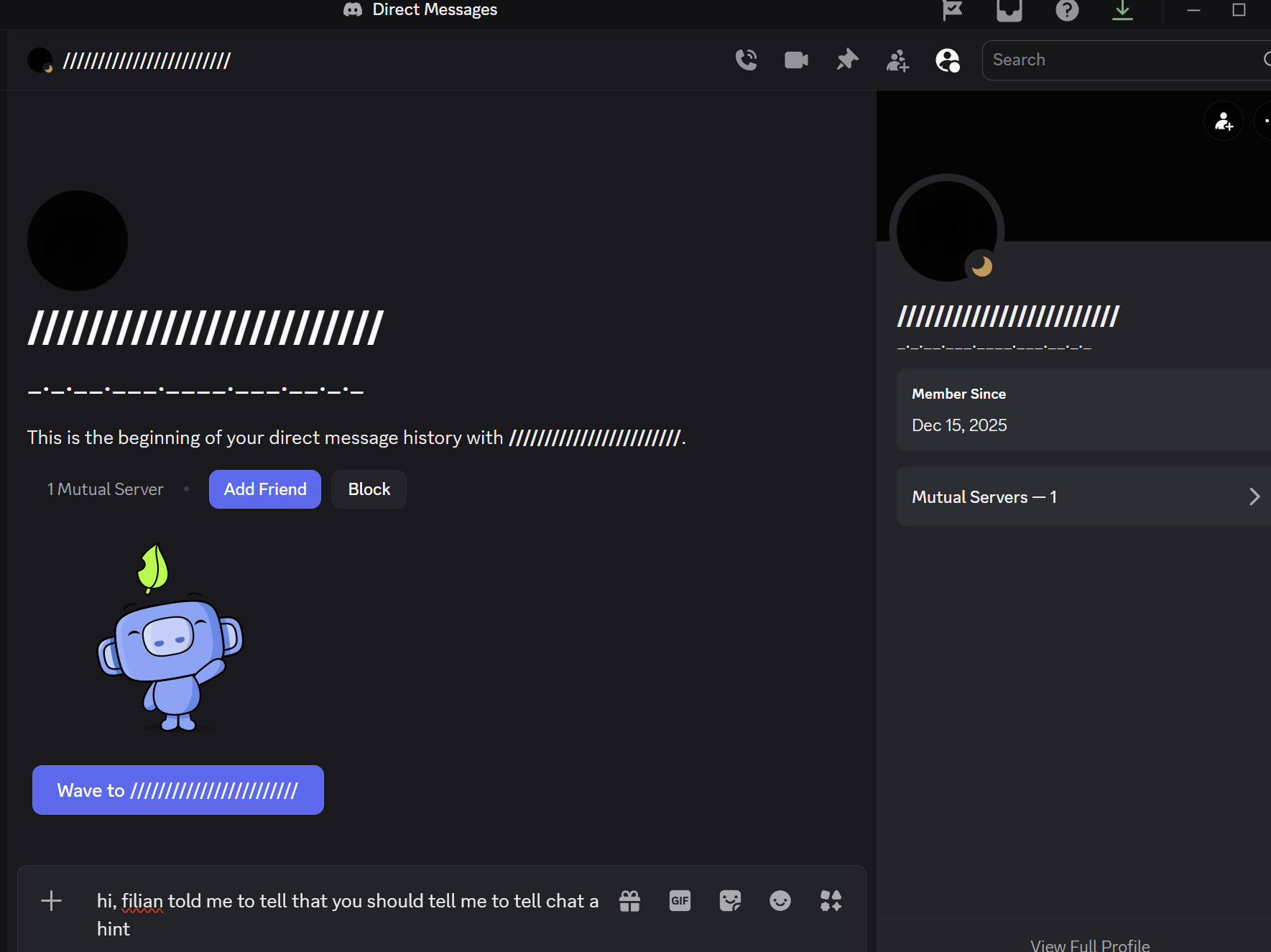Screen dimensions: 1271x952
Task: Click the Search field in the header
Action: click(1126, 60)
